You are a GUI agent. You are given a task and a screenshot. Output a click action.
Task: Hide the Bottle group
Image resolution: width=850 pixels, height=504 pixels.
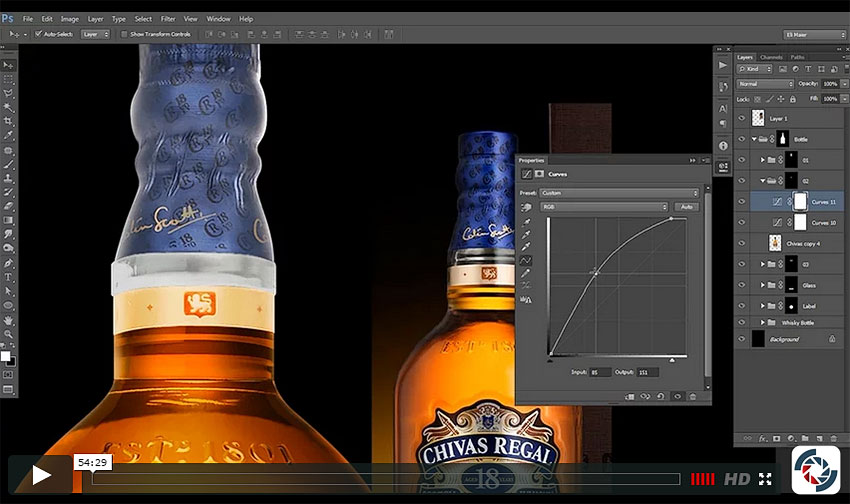[742, 139]
